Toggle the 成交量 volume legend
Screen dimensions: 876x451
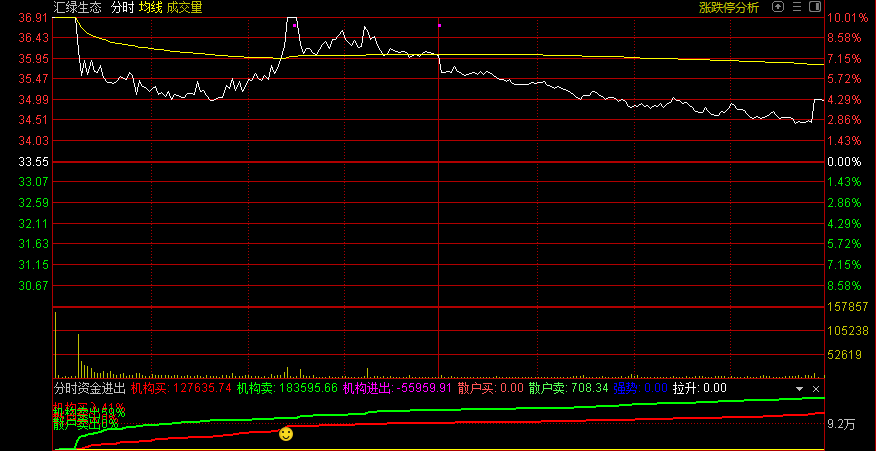(184, 8)
